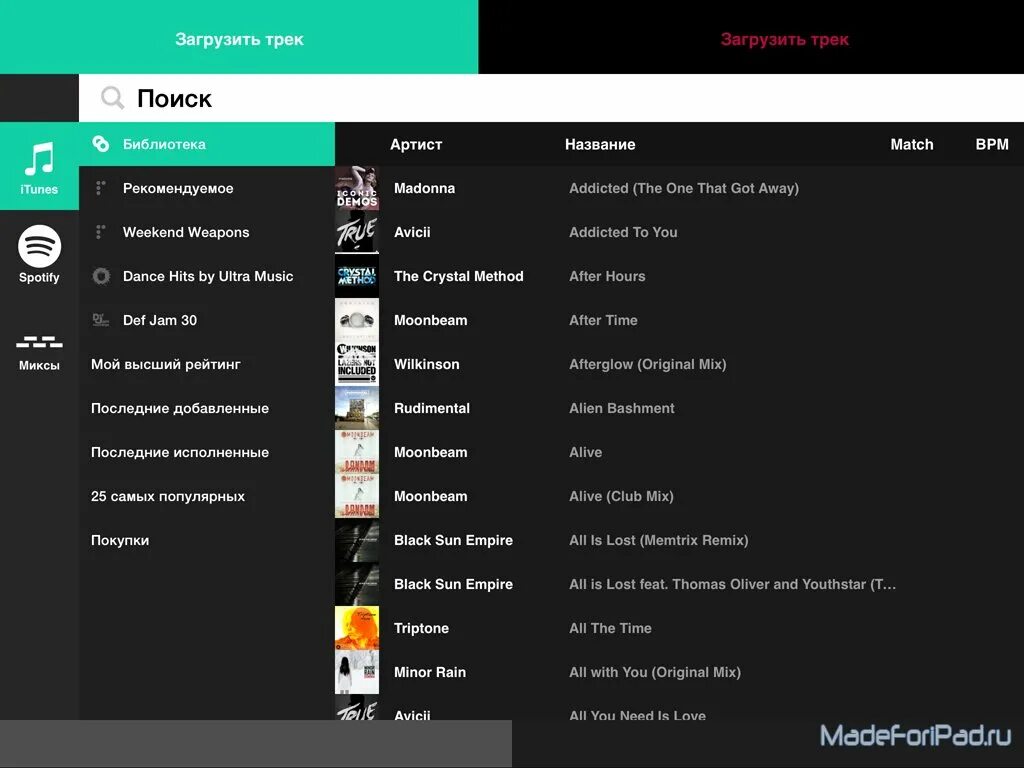Click artist name Triptone
Screen dimensions: 1024x768
(x=421, y=628)
